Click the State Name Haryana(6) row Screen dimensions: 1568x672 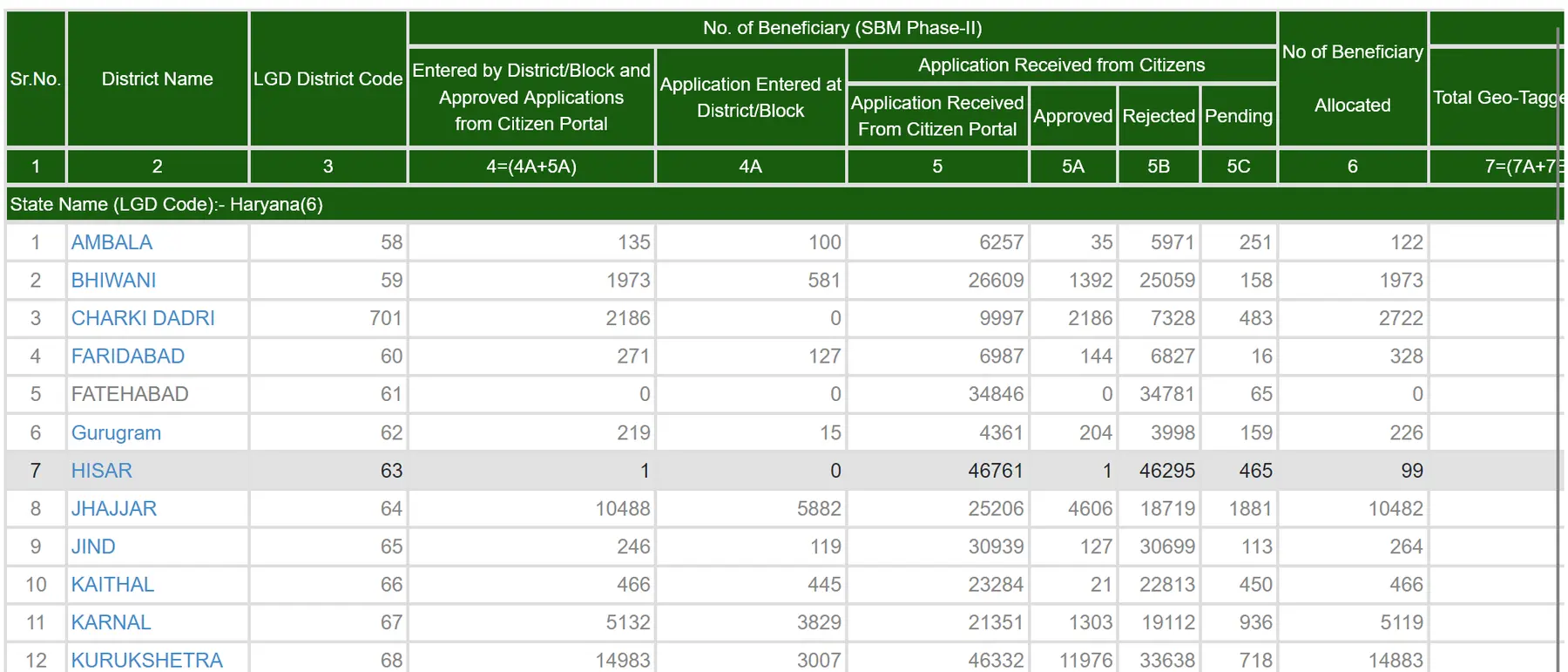tap(784, 205)
